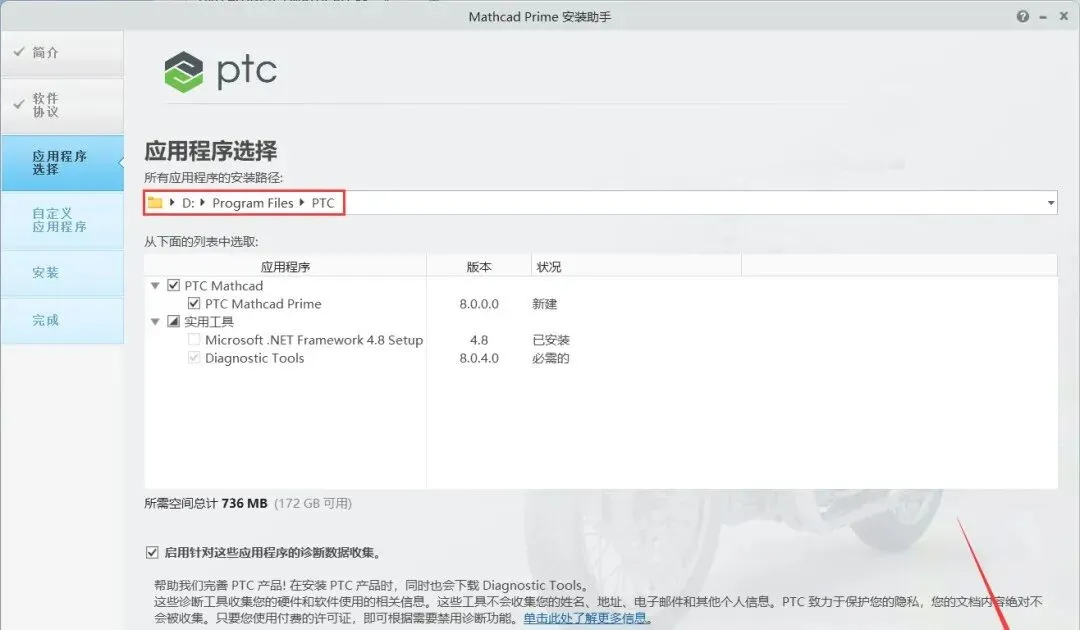Image resolution: width=1080 pixels, height=630 pixels.
Task: Select the PTC Mathcad tree row label
Action: coord(224,286)
